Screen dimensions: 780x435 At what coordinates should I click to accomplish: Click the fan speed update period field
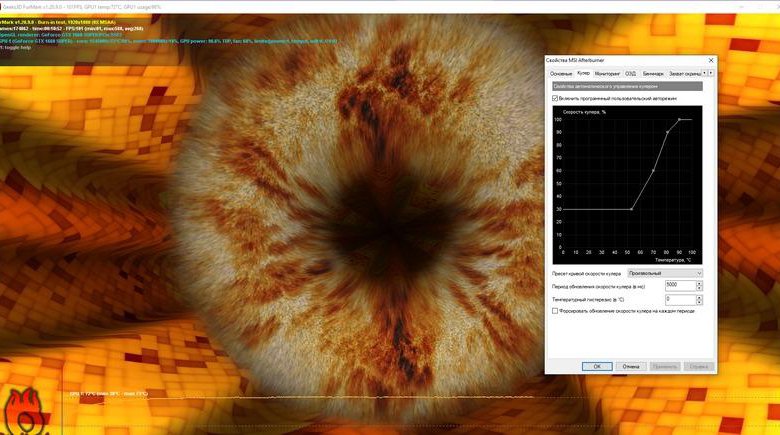(x=680, y=286)
